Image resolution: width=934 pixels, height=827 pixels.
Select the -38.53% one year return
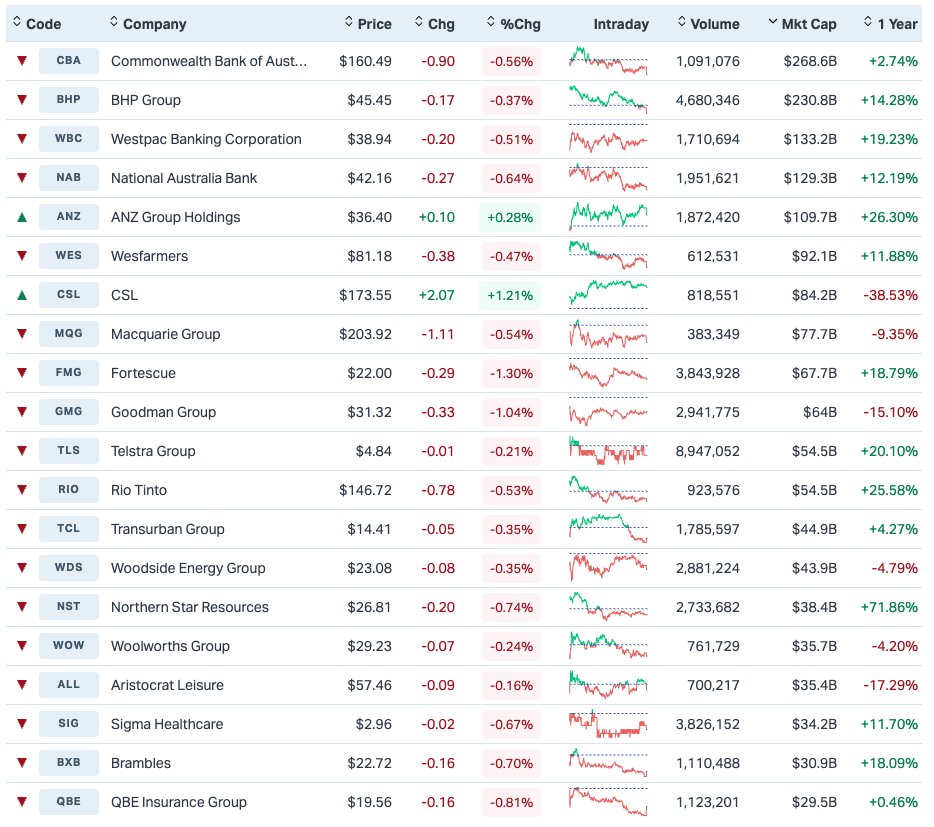[891, 296]
